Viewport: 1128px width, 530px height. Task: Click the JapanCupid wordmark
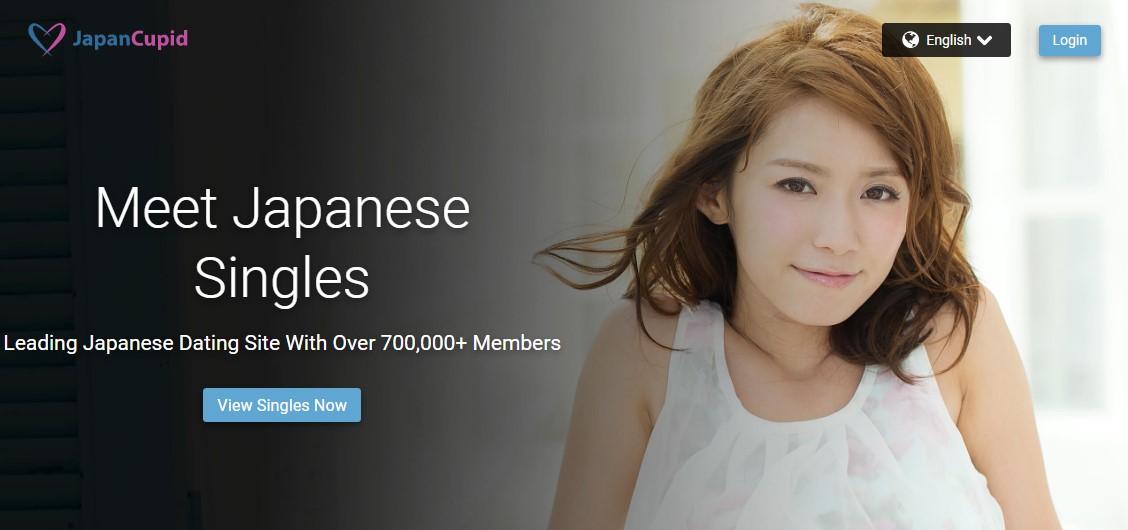(x=130, y=39)
